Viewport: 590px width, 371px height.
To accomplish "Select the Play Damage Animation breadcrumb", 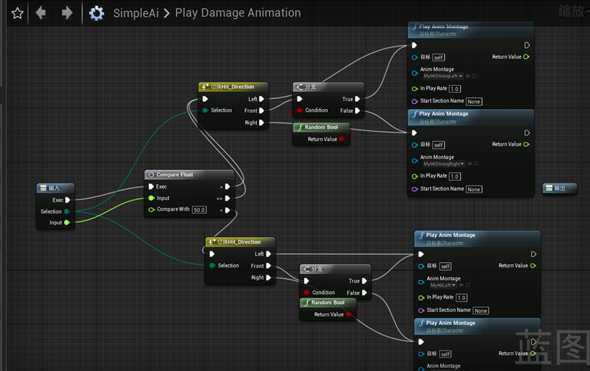I will point(238,13).
